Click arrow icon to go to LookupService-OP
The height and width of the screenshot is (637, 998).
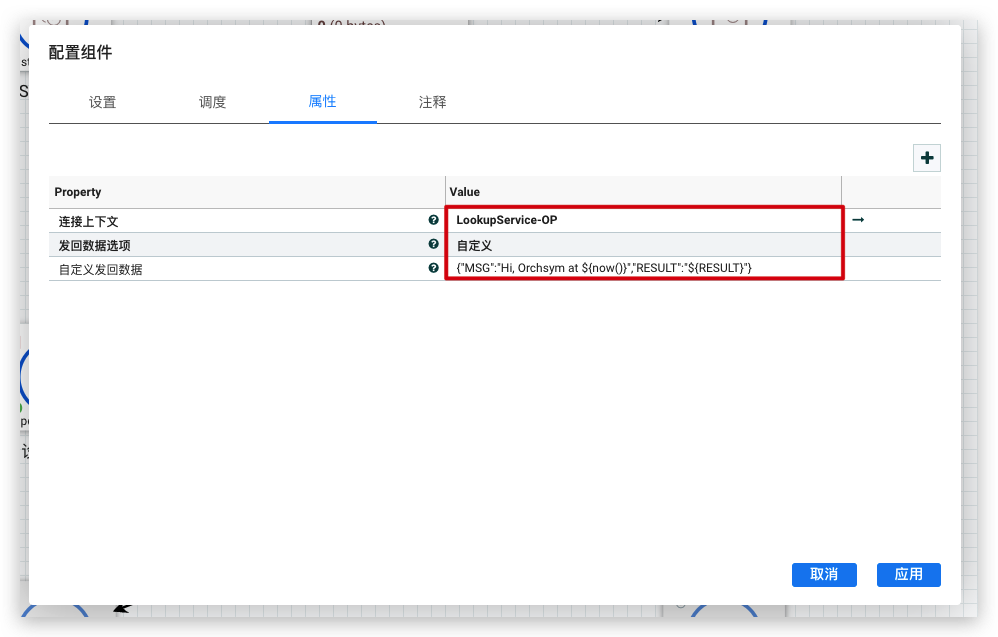858,220
